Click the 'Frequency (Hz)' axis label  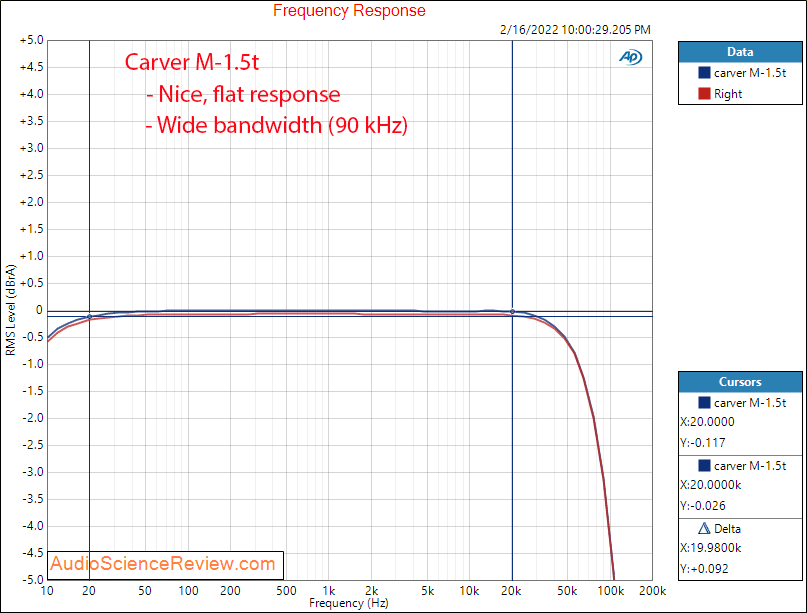click(348, 603)
